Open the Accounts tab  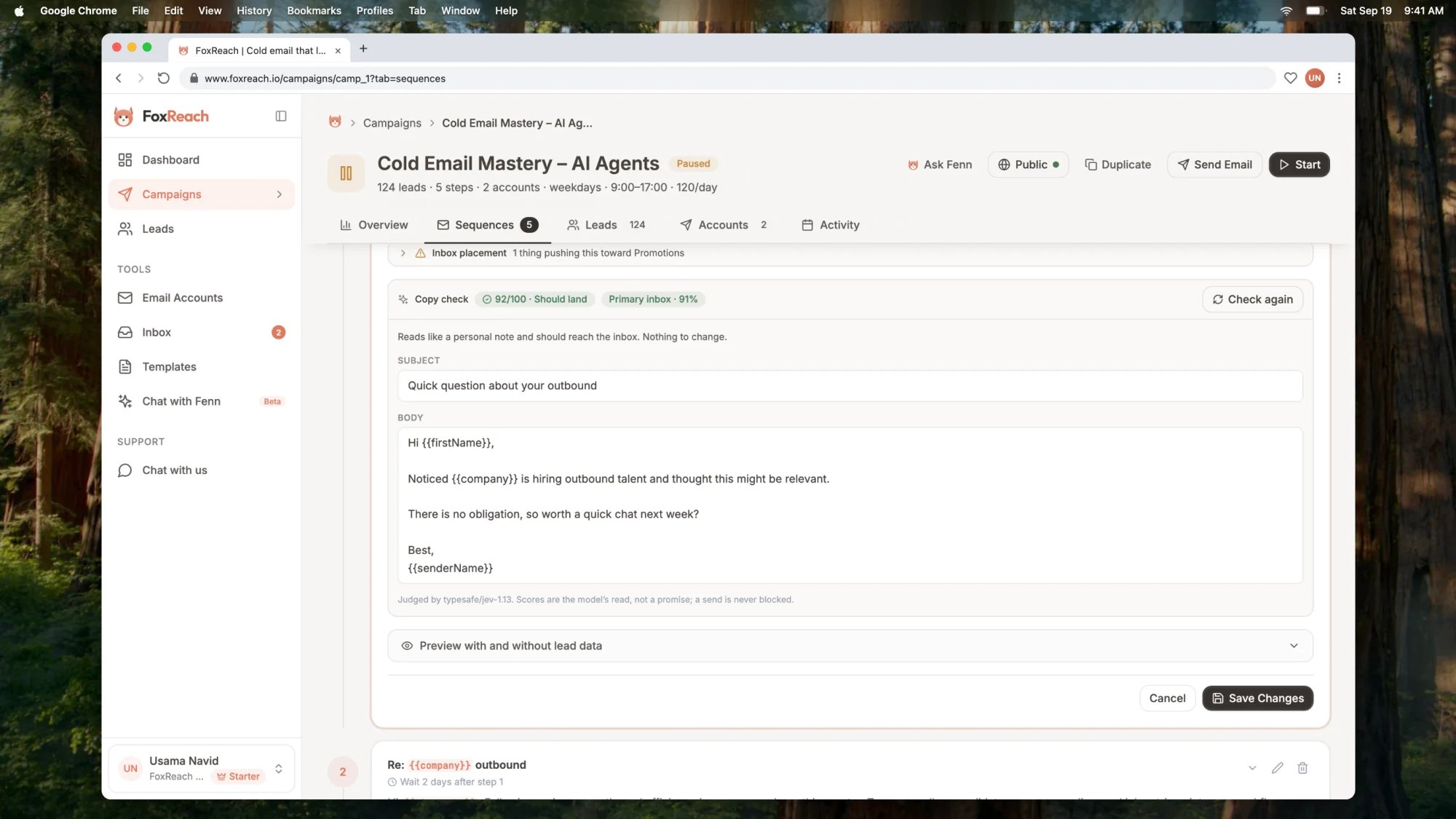click(x=723, y=225)
